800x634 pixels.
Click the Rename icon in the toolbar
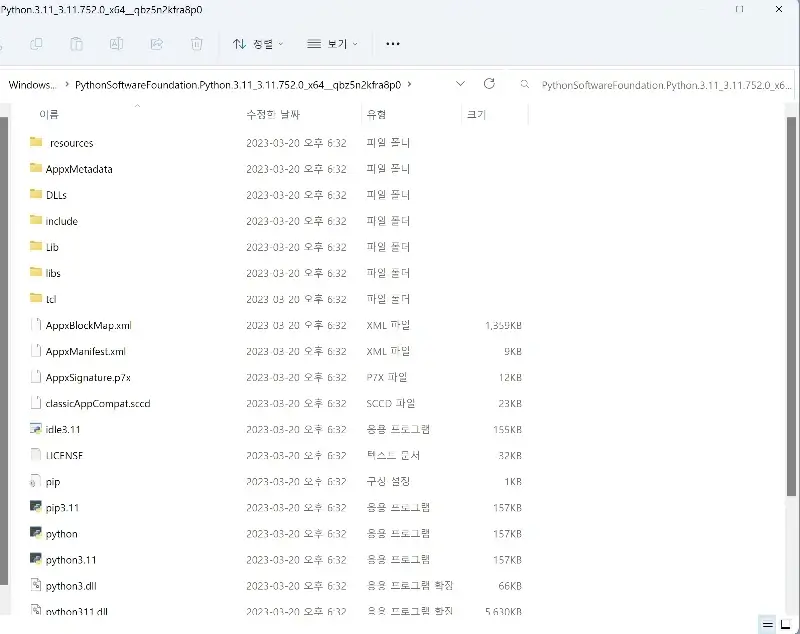coord(117,44)
